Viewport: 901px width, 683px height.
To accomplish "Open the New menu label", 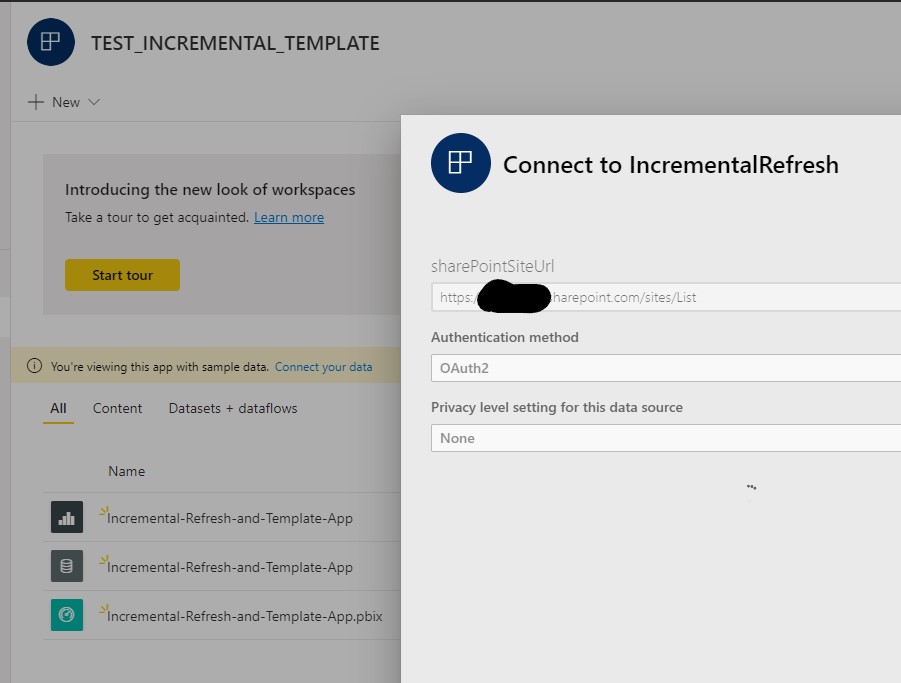I will coord(66,102).
